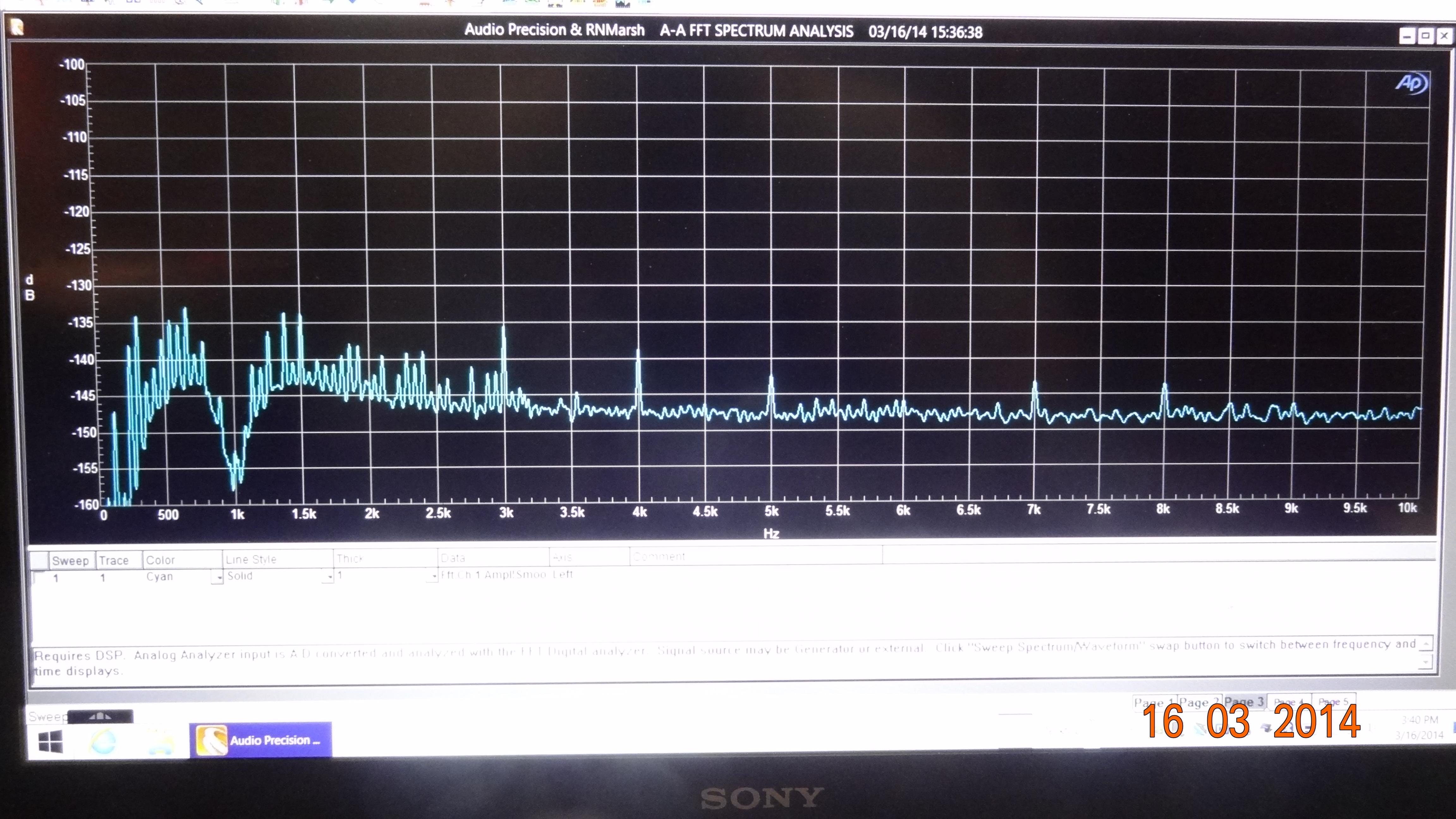Viewport: 1456px width, 819px height.
Task: Click the Solid line style cell
Action: coord(274,576)
